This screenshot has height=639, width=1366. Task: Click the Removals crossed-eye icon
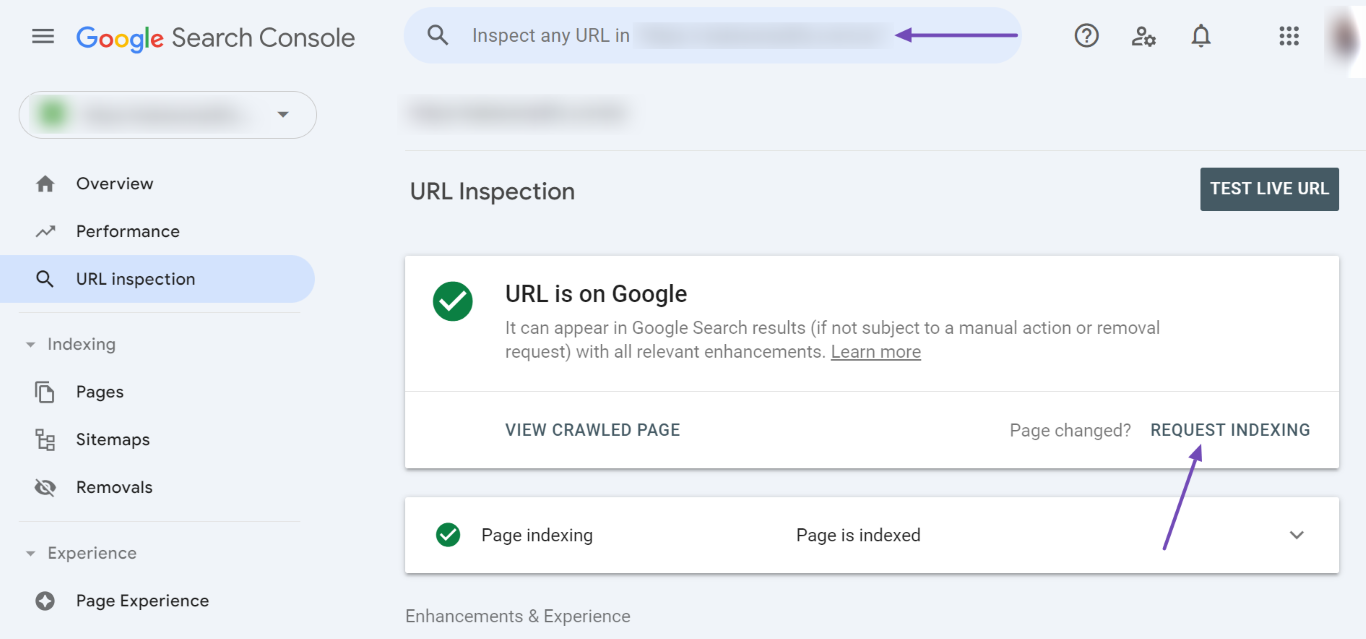coord(45,488)
